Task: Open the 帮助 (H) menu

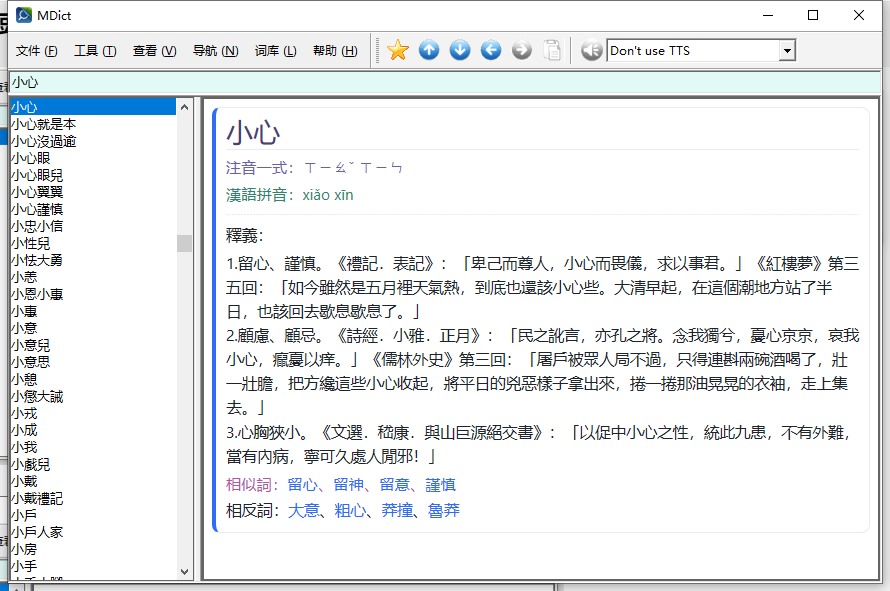Action: [x=335, y=51]
